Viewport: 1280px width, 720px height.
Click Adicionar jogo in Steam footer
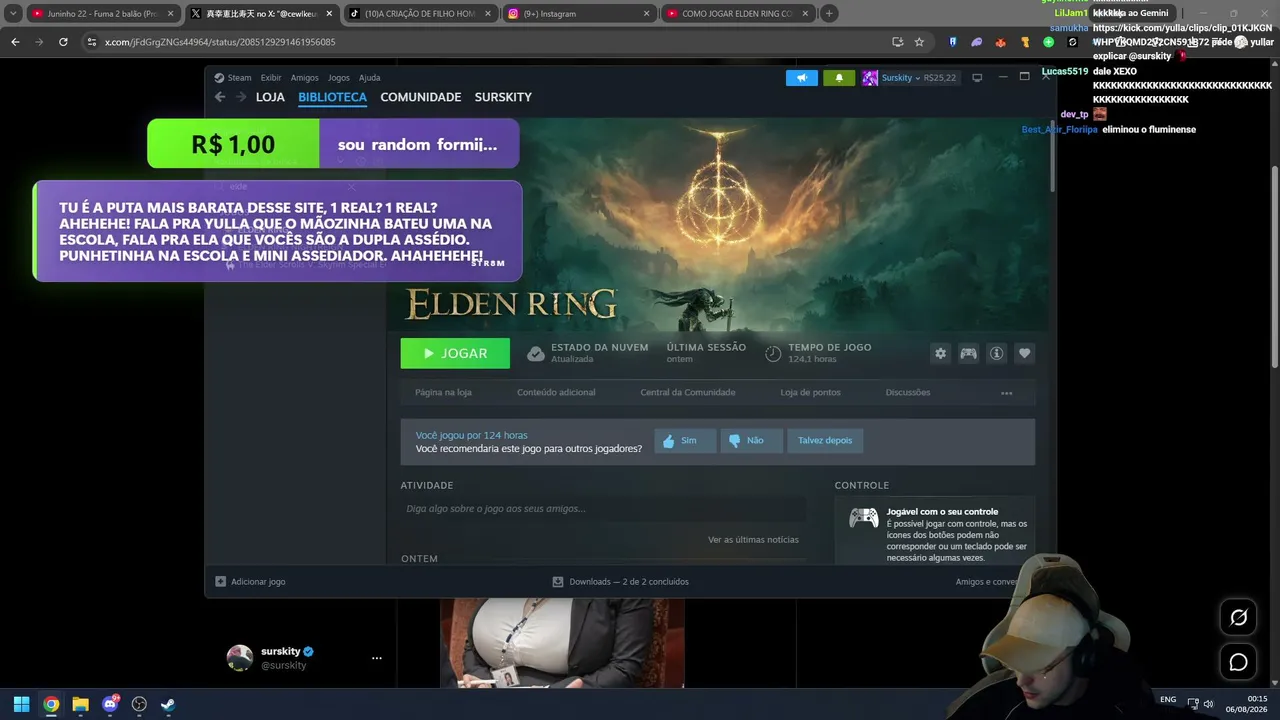250,582
